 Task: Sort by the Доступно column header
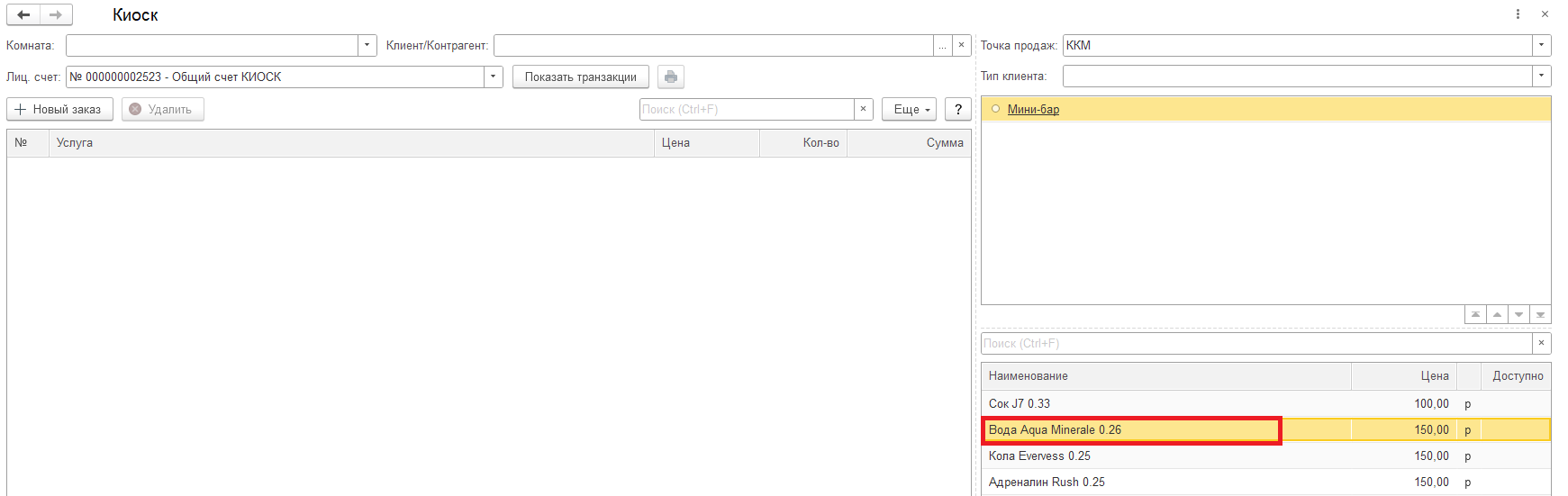pyautogui.click(x=1517, y=376)
